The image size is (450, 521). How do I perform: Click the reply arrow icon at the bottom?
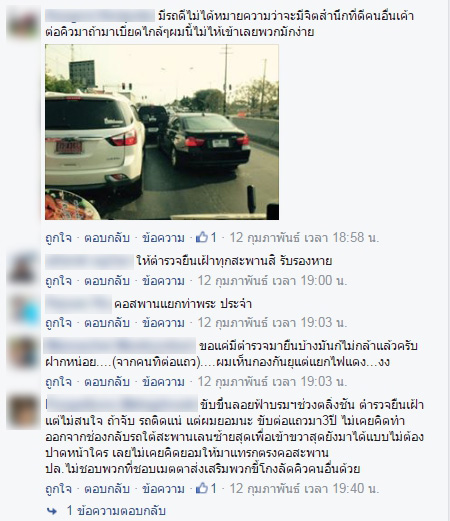click(52, 511)
